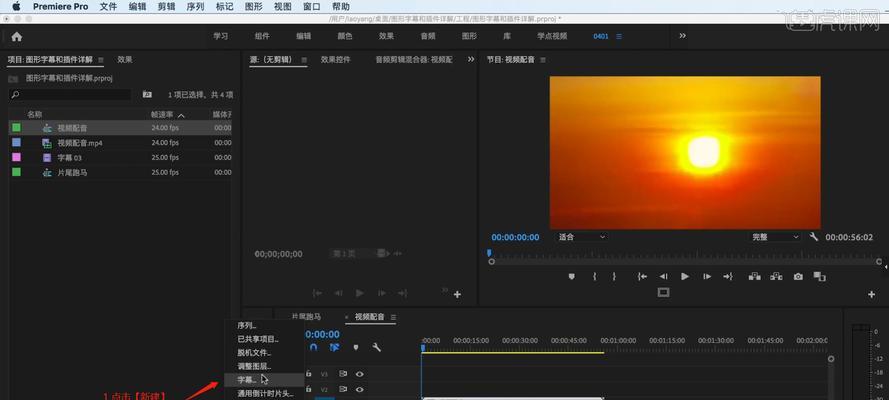Viewport: 889px width, 400px height.
Task: Play the Program monitor preview
Action: [685, 276]
